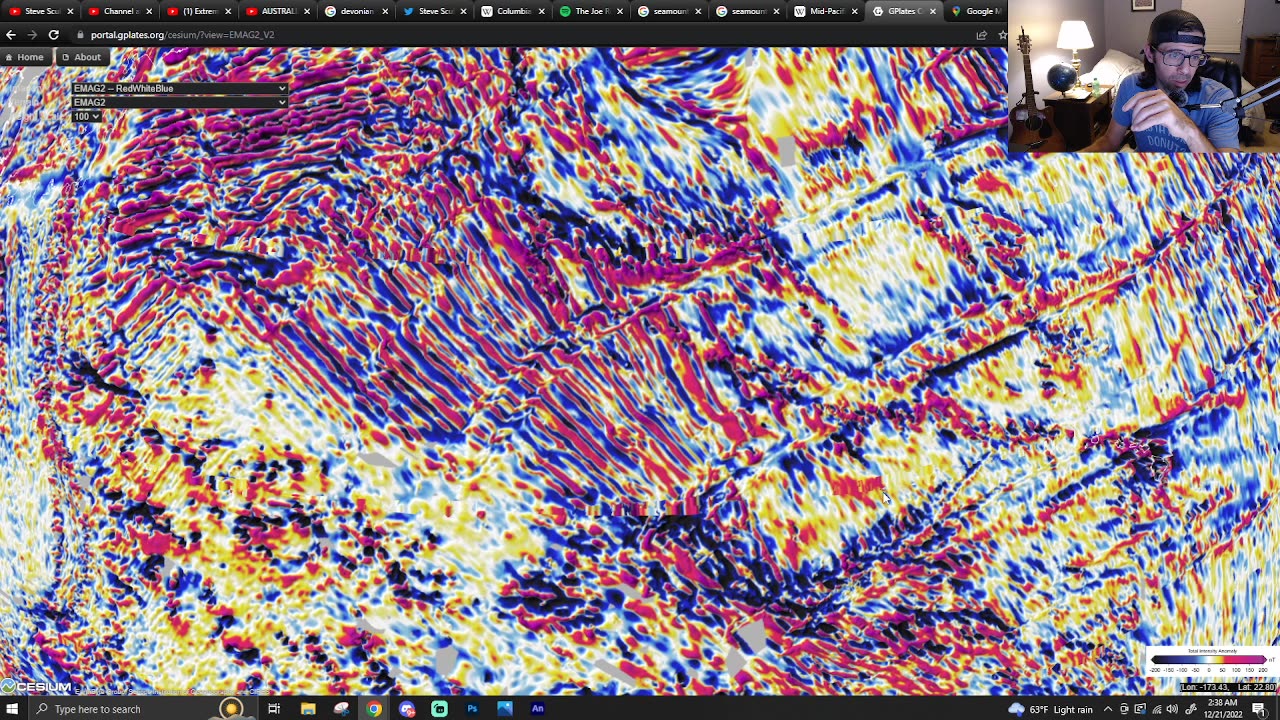The image size is (1280, 720).
Task: Close the AUSTRALI YouTube tab
Action: click(x=306, y=11)
